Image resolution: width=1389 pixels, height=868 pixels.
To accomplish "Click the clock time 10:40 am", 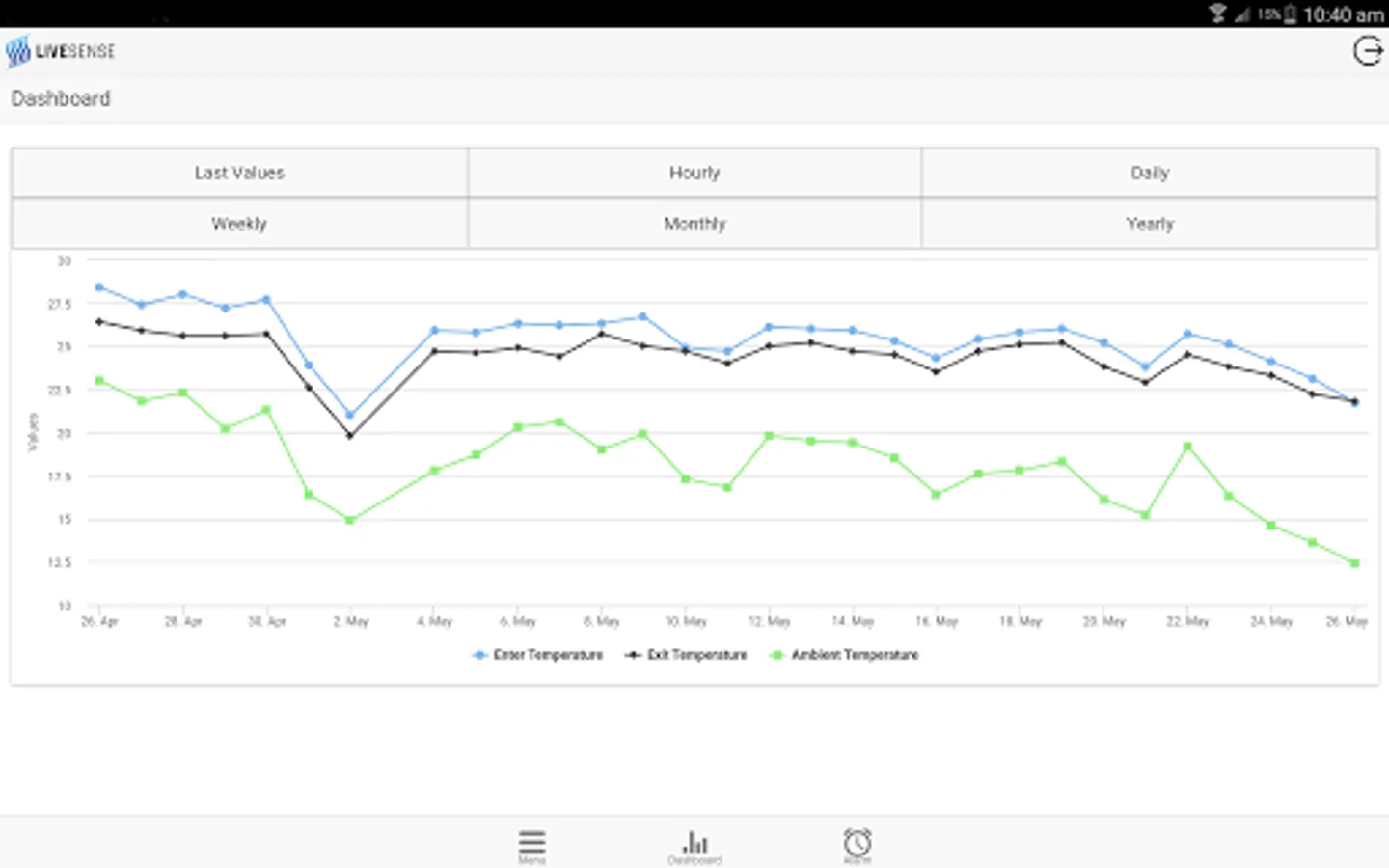I will pos(1343,14).
